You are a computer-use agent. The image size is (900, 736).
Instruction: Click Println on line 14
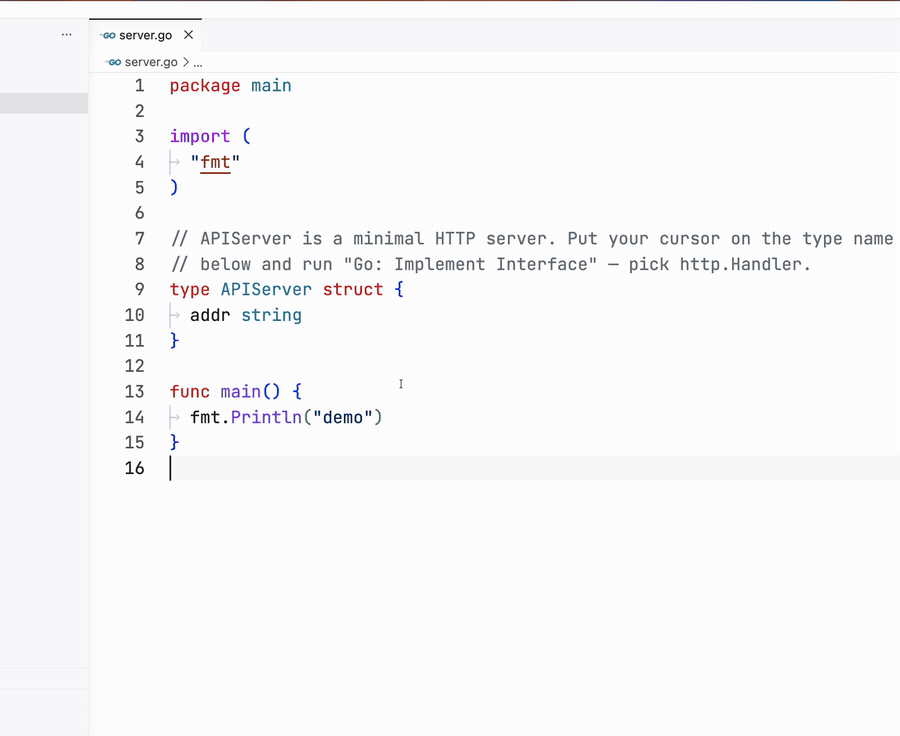(x=266, y=417)
